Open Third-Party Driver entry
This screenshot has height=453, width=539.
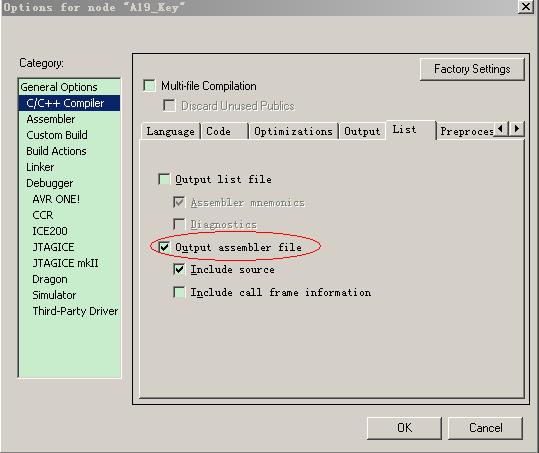(69, 311)
